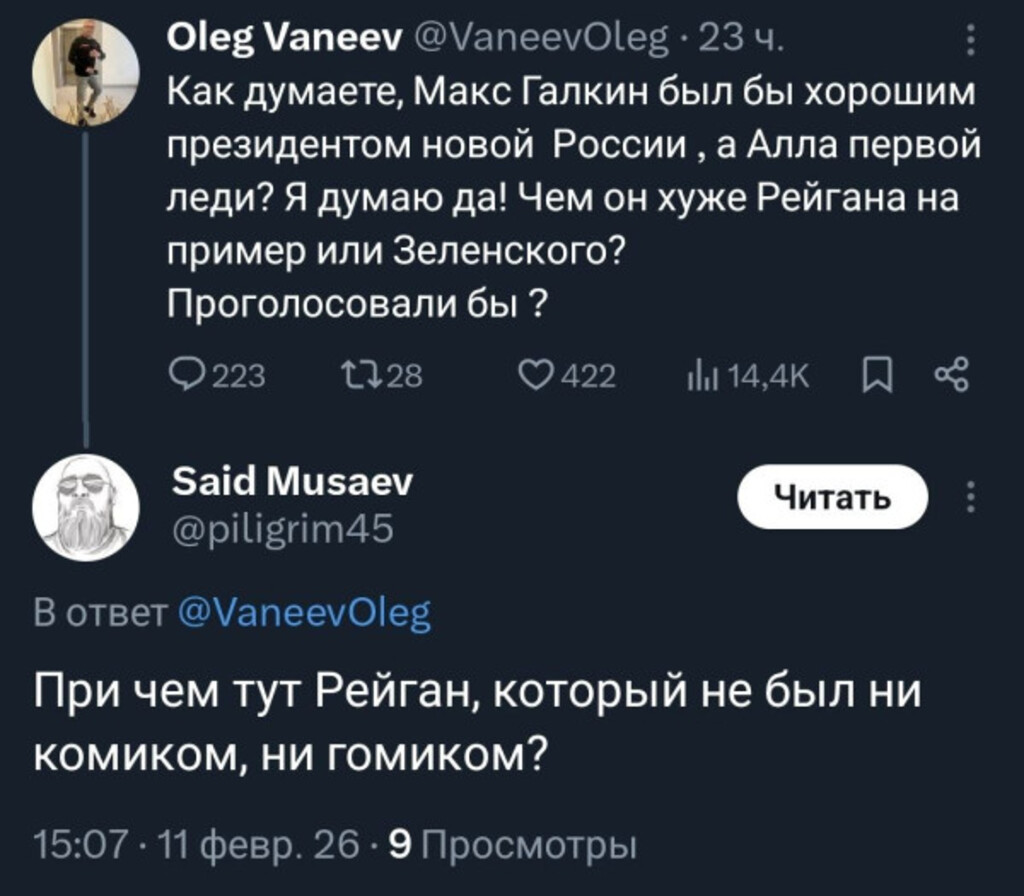Click the reply comment icon showing 223

[186, 375]
